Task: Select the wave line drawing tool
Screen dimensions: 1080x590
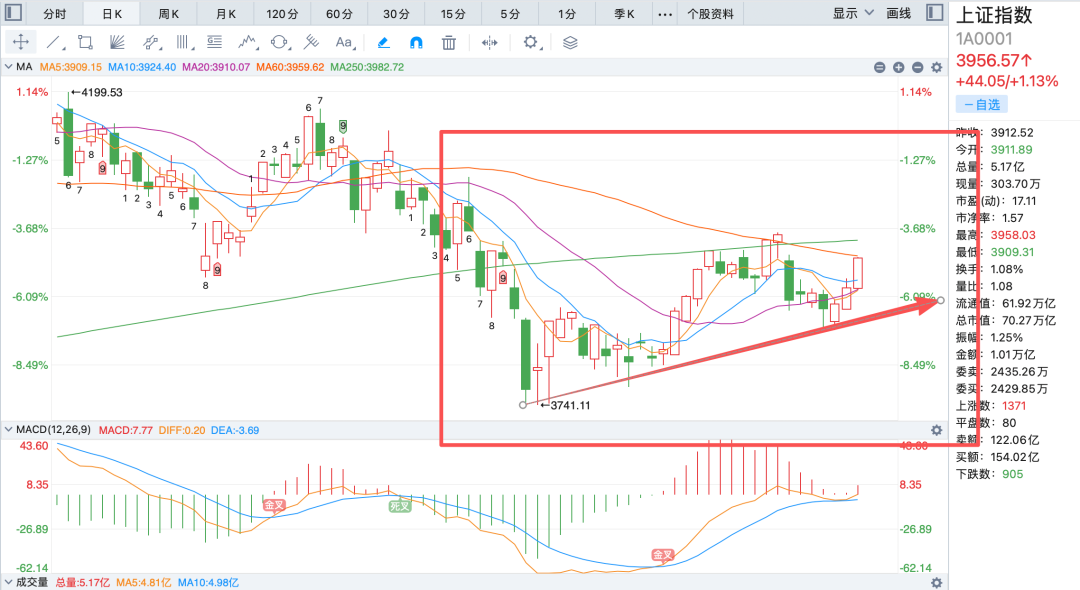Action: [x=247, y=43]
